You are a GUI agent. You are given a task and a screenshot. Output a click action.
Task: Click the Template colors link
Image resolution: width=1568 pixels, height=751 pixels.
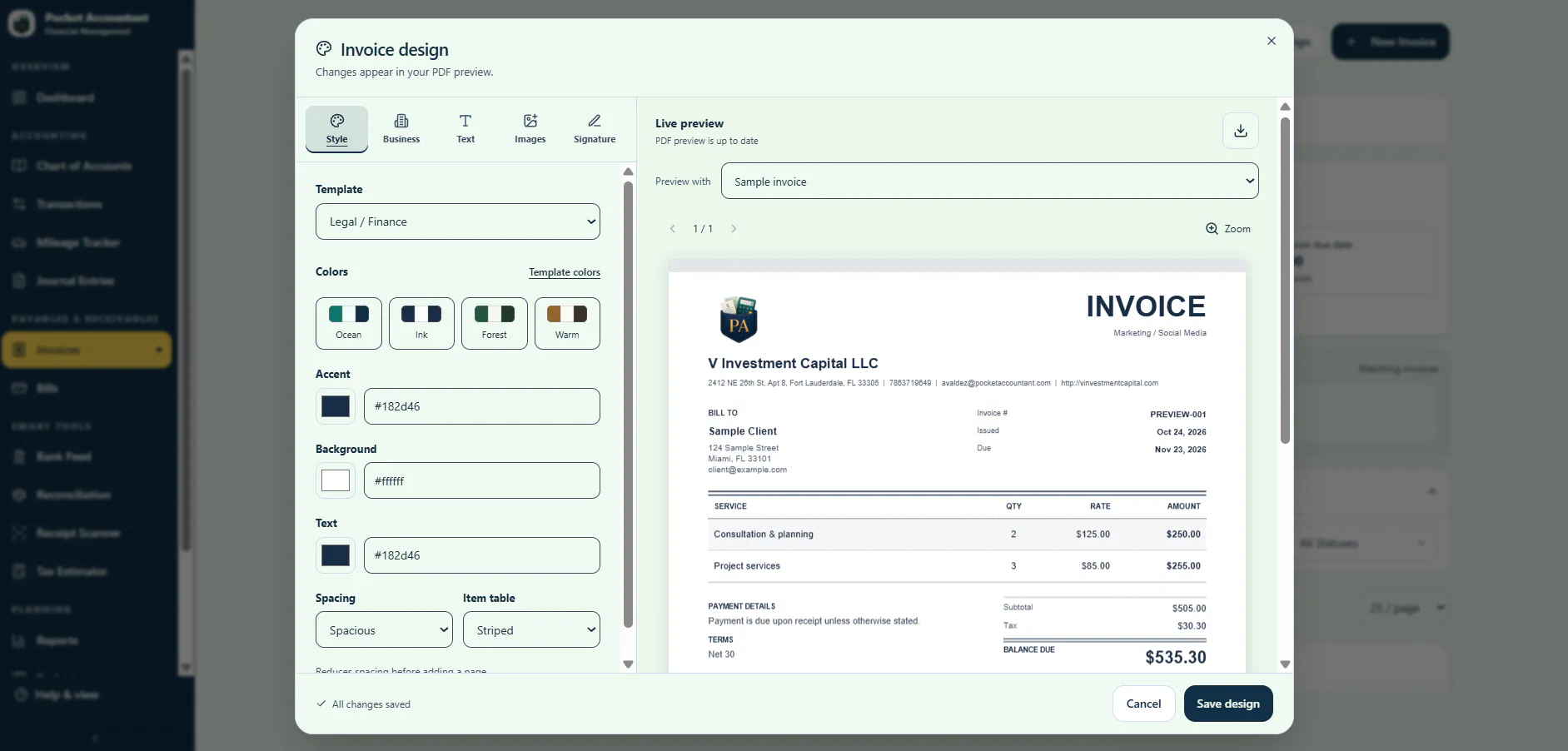point(565,272)
